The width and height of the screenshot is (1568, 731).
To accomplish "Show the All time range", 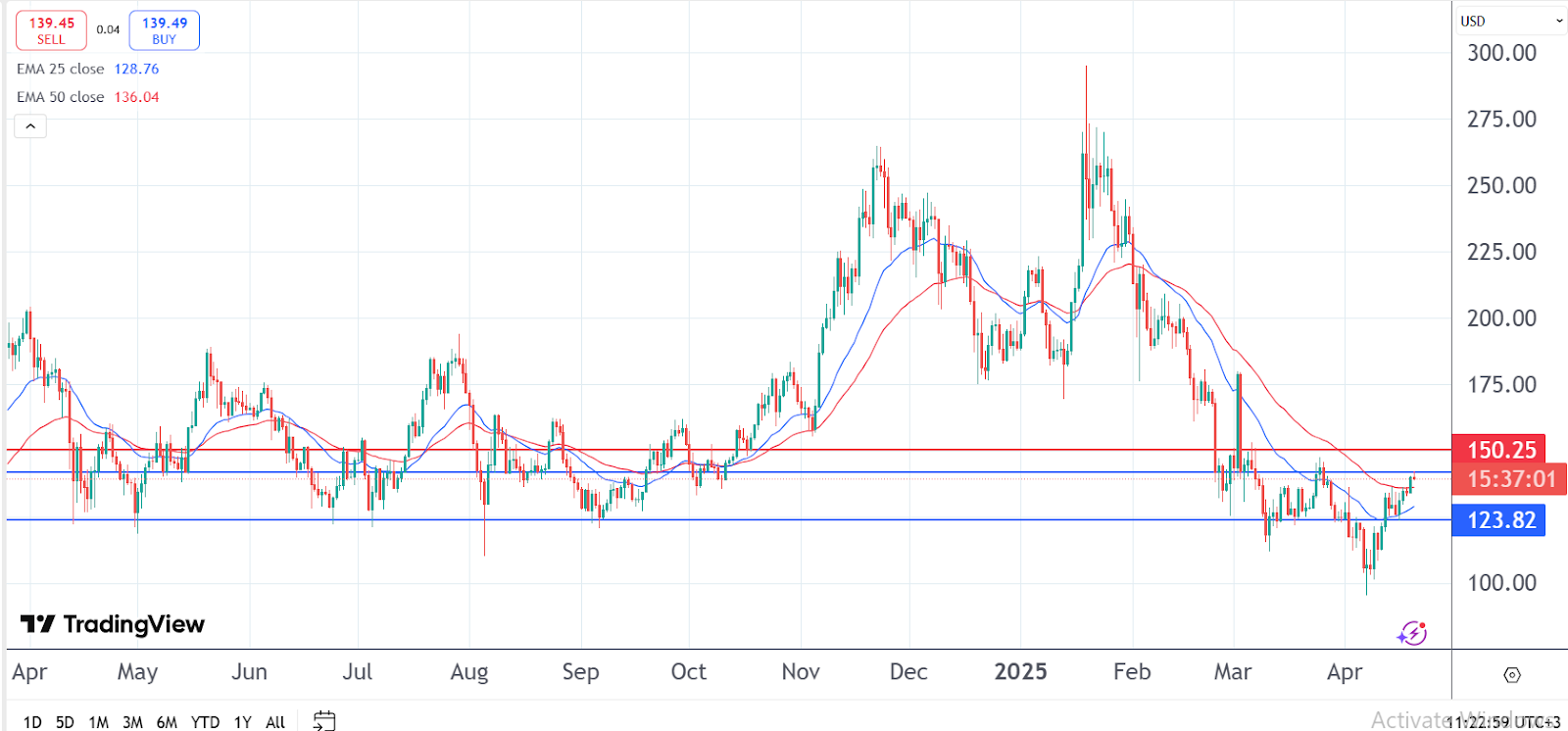I will tap(275, 722).
